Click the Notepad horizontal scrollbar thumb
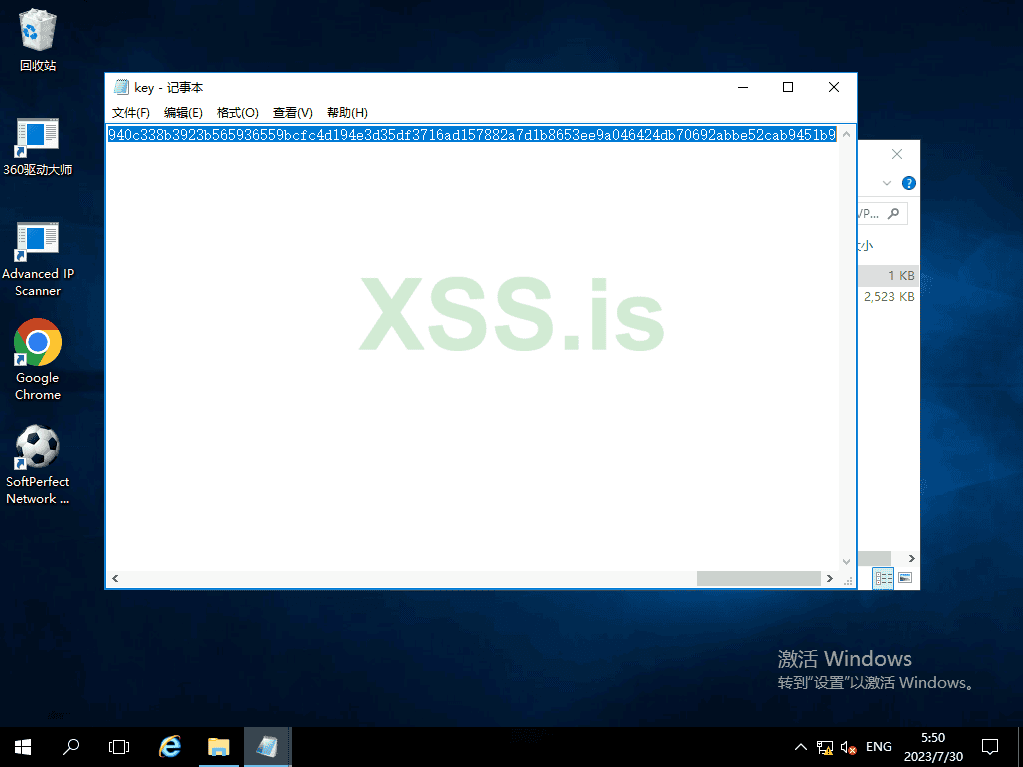The height and width of the screenshot is (767, 1023). 759,579
